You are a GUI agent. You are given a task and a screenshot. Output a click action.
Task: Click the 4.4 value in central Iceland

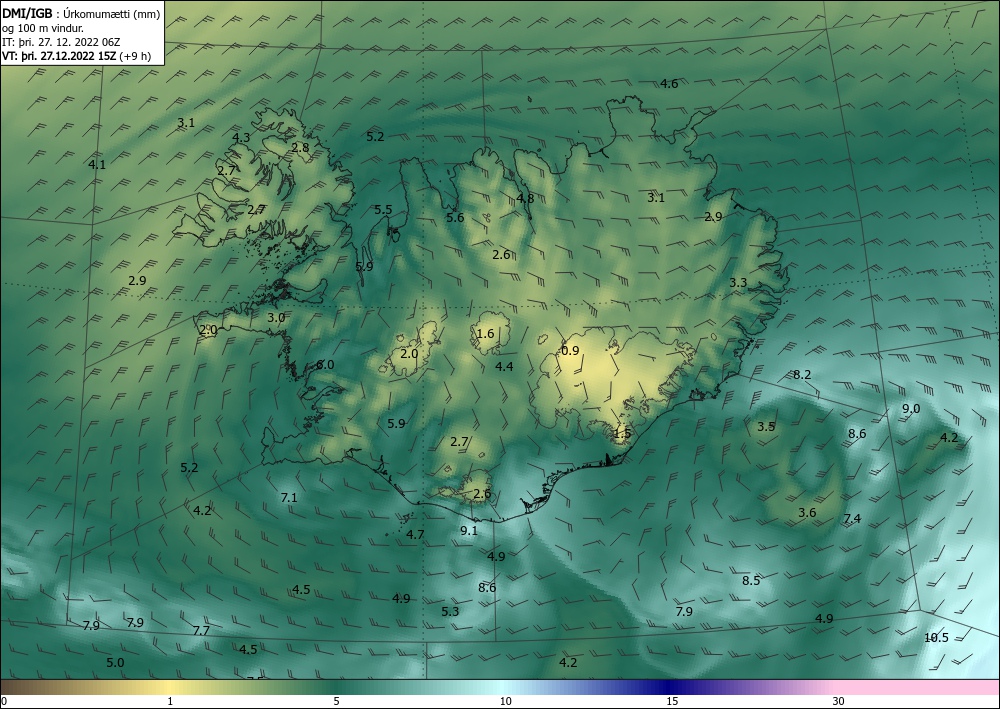click(504, 367)
